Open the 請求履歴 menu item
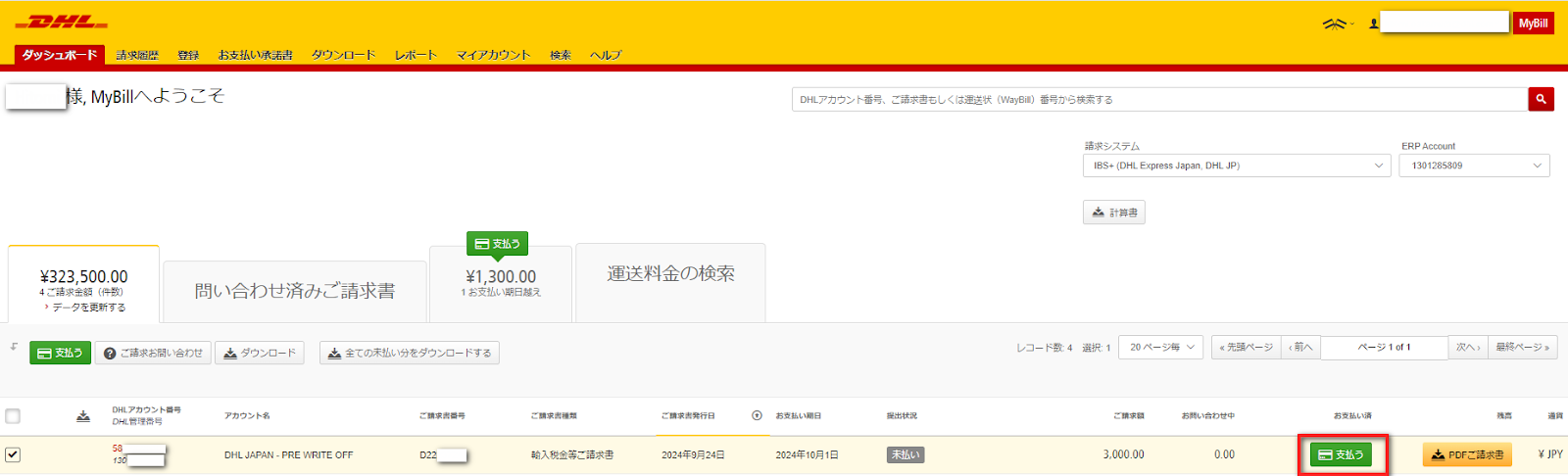Screen dimensions: 1568x476 coord(137,55)
